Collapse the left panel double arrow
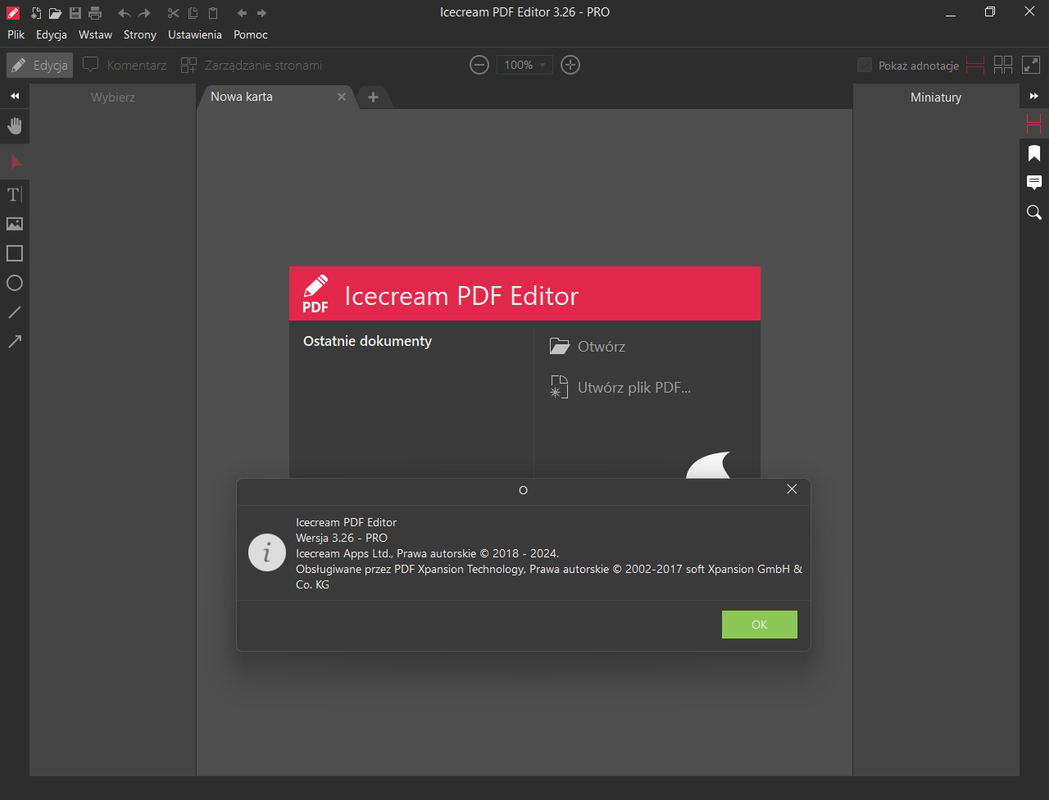 pos(15,96)
